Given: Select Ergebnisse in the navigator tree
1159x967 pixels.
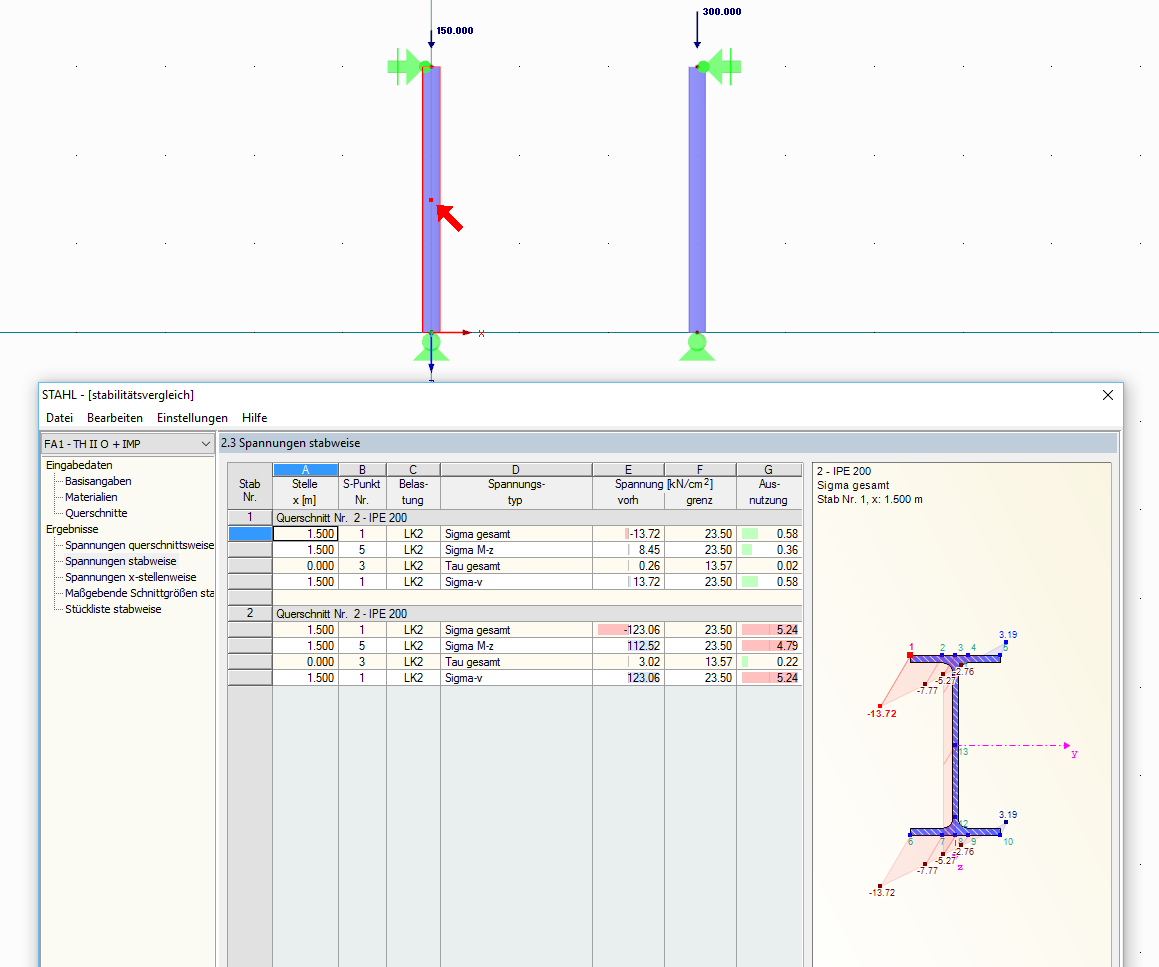Looking at the screenshot, I should pos(72,529).
